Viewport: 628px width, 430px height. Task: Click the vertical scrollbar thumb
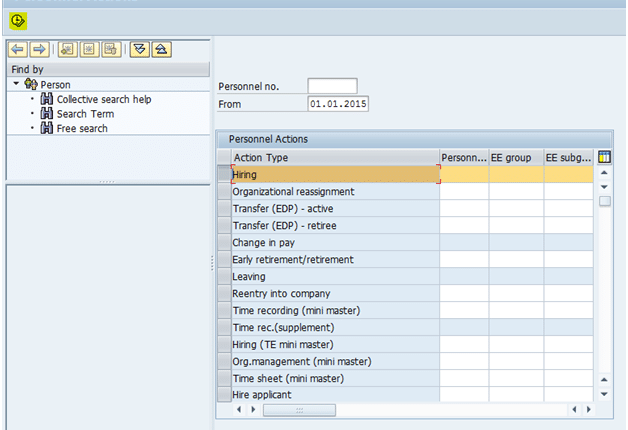click(605, 201)
